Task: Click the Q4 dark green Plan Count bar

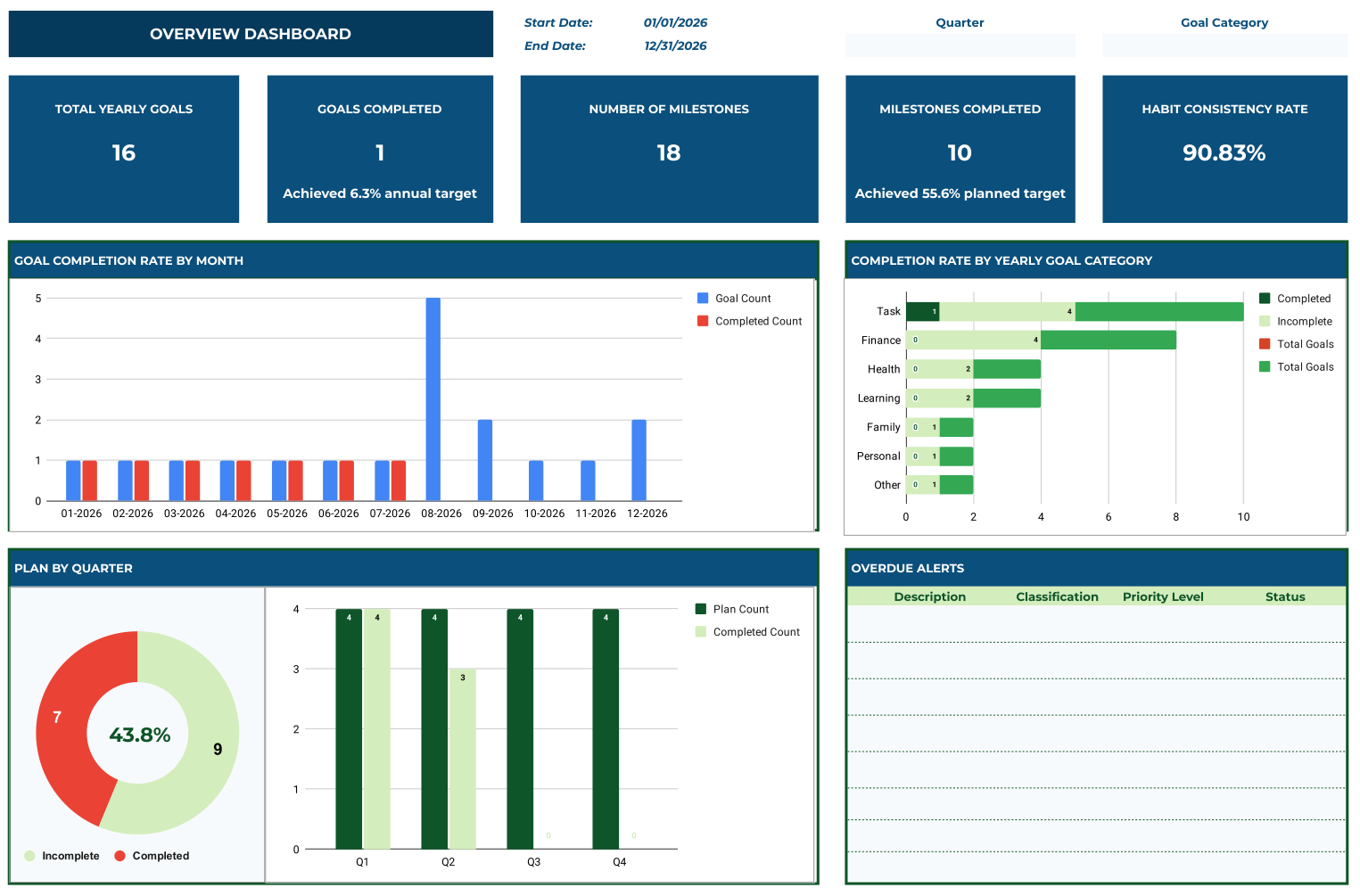Action: 606,728
